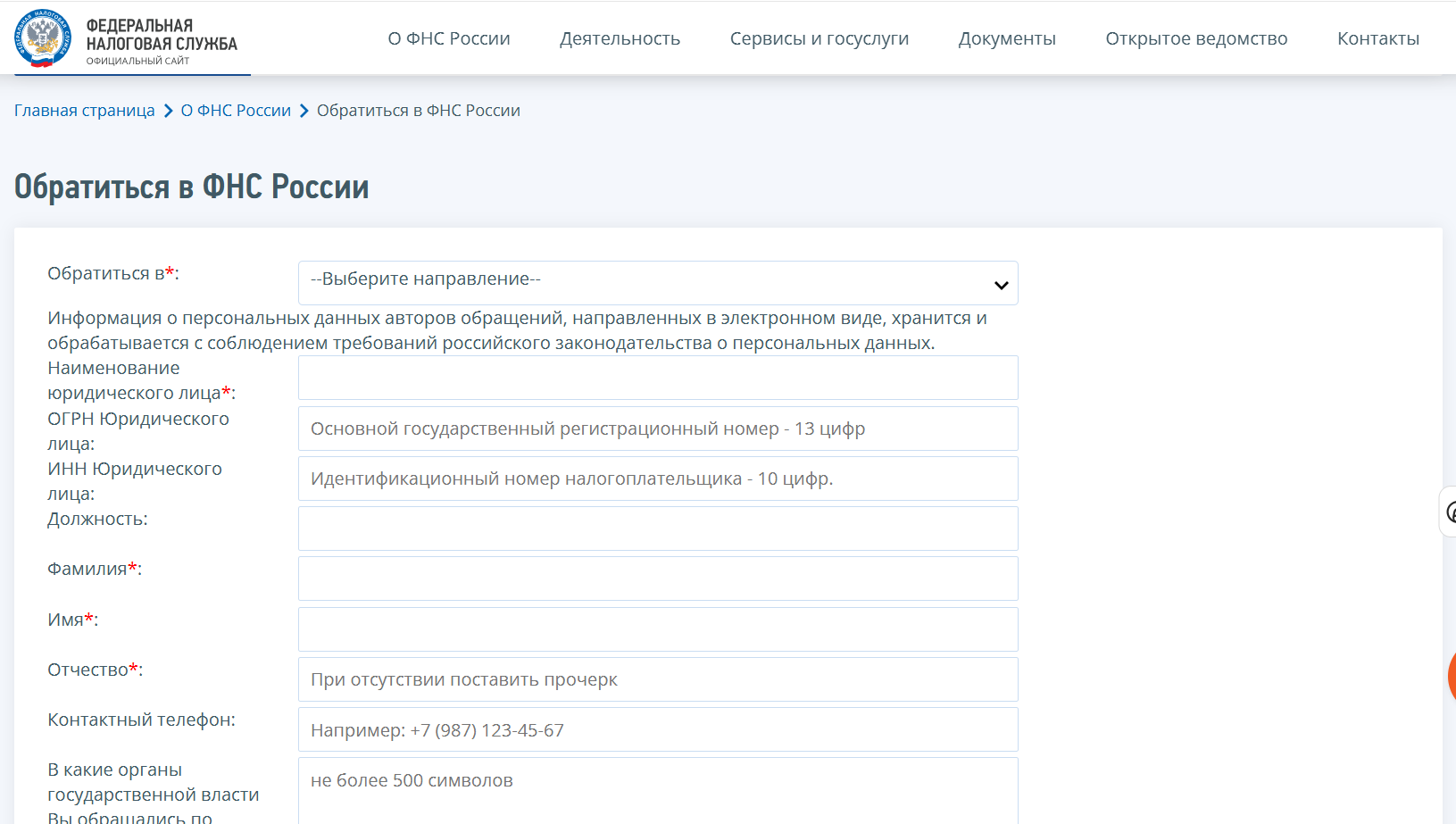Click the 'Обратиться в ФНС России' page heading
The height and width of the screenshot is (824, 1456).
[192, 187]
